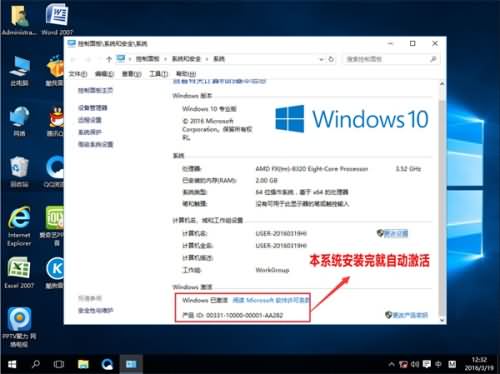Select the blue K music player desktop icon
This screenshot has height=374, width=500.
click(55, 272)
